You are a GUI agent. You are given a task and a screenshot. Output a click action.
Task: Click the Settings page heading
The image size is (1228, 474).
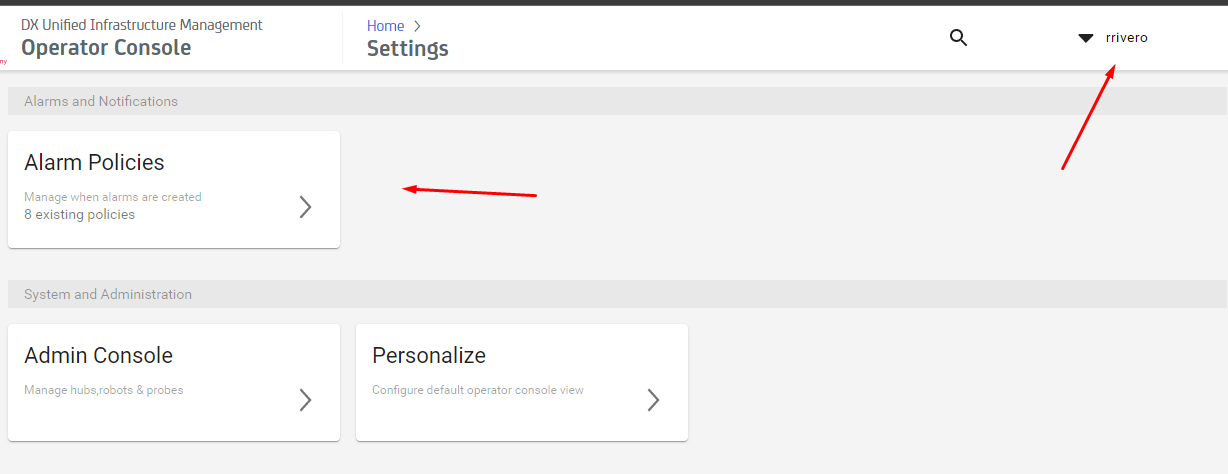click(407, 48)
